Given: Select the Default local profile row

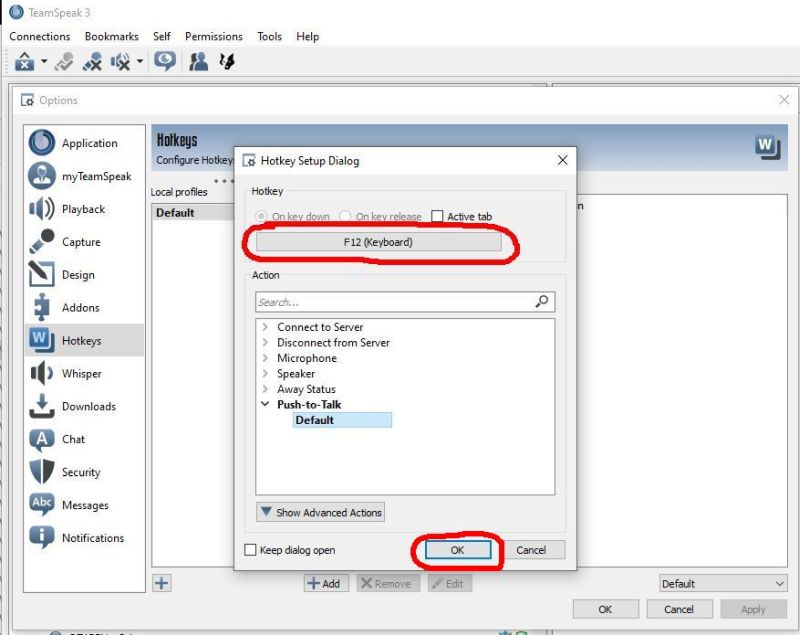Looking at the screenshot, I should 193,213.
